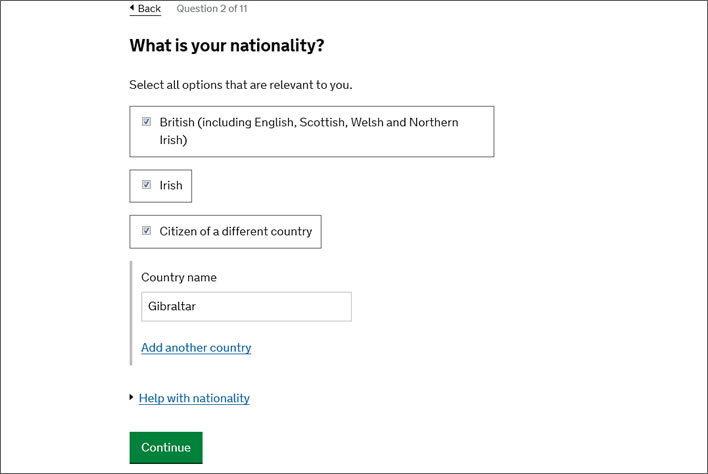Go back via the Back link

145,9
